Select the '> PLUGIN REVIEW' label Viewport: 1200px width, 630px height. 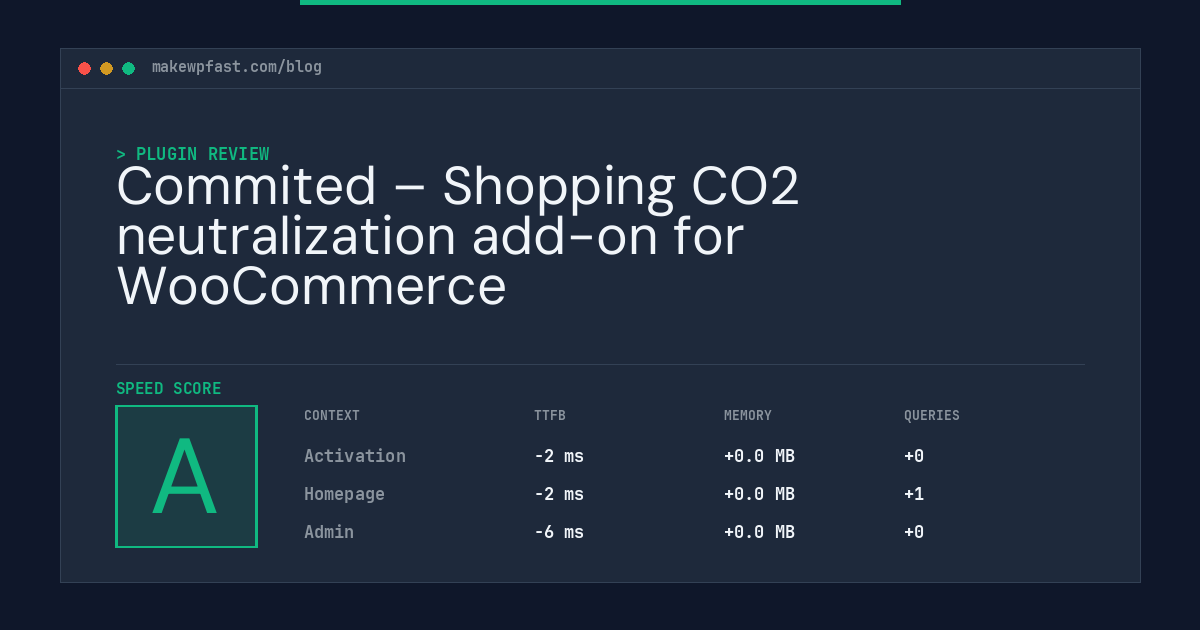(x=193, y=154)
